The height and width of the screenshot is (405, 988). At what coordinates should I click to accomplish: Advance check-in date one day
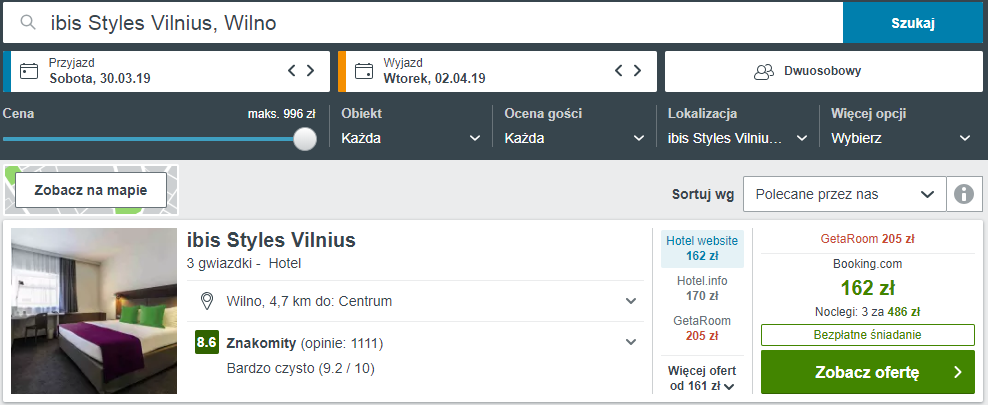[x=311, y=71]
